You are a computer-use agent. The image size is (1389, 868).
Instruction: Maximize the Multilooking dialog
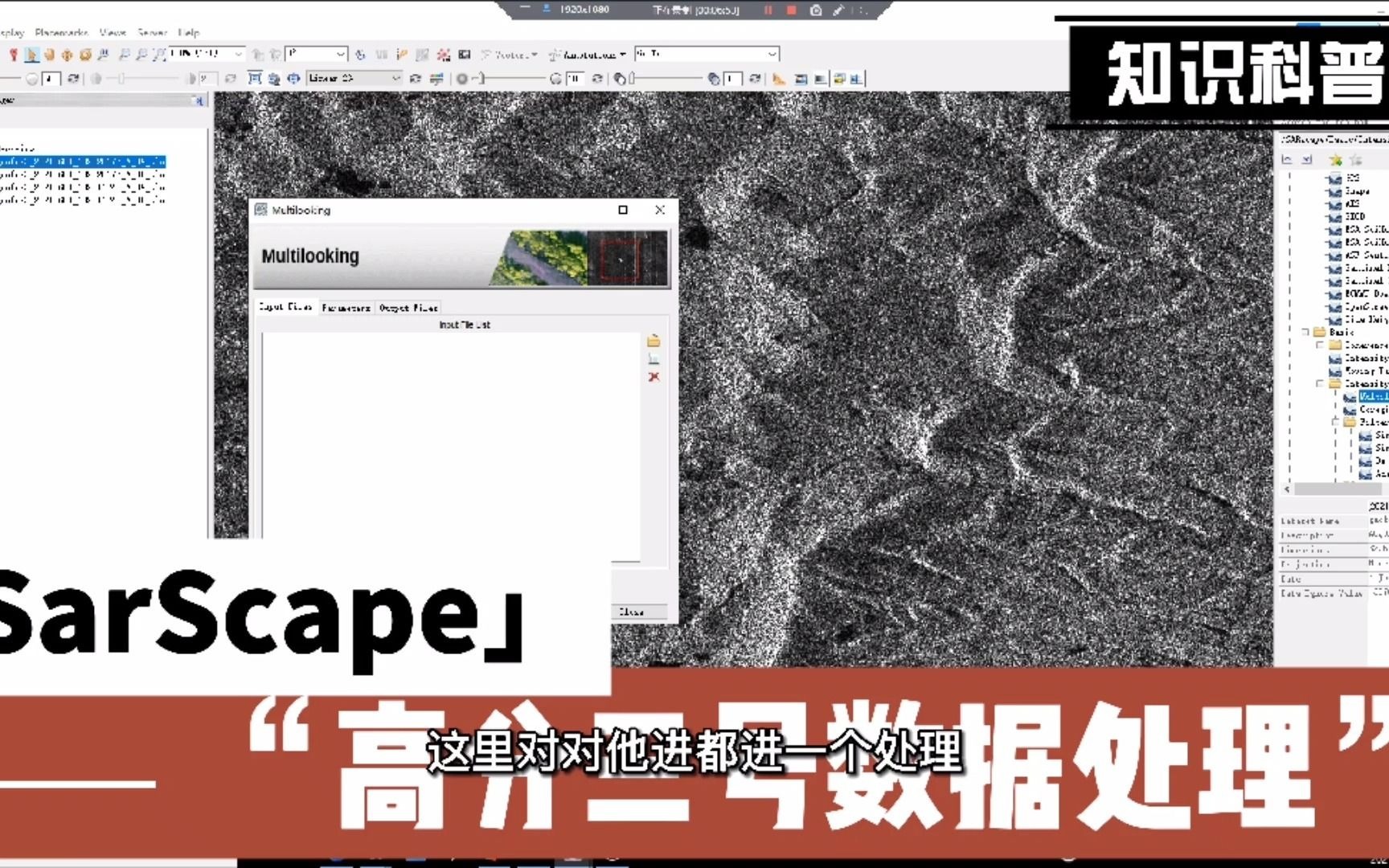click(623, 210)
